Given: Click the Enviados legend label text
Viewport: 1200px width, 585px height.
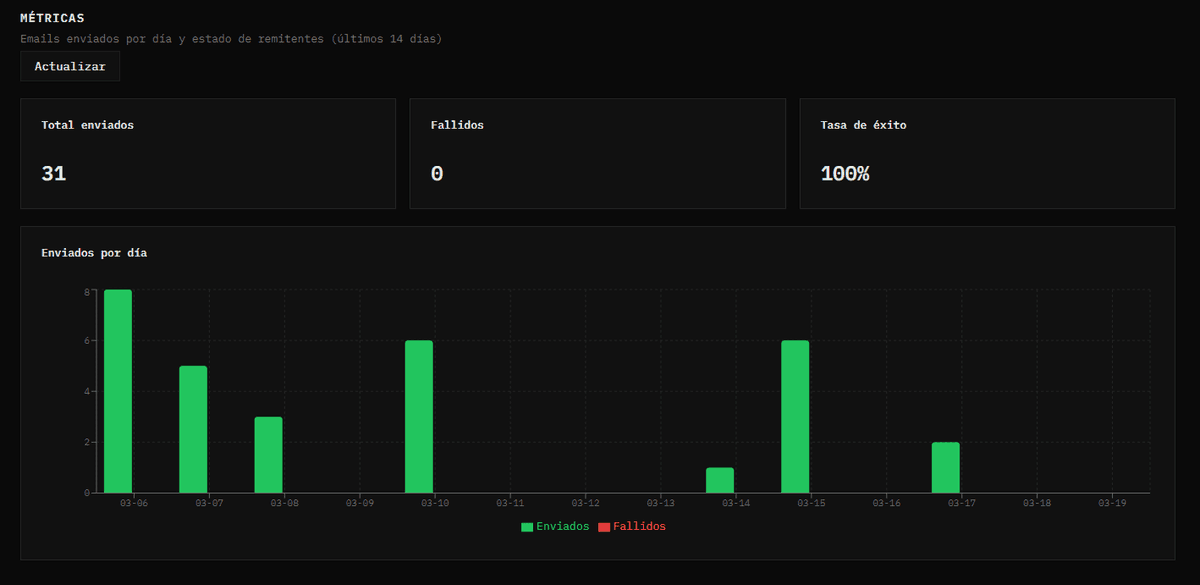Looking at the screenshot, I should [x=563, y=527].
